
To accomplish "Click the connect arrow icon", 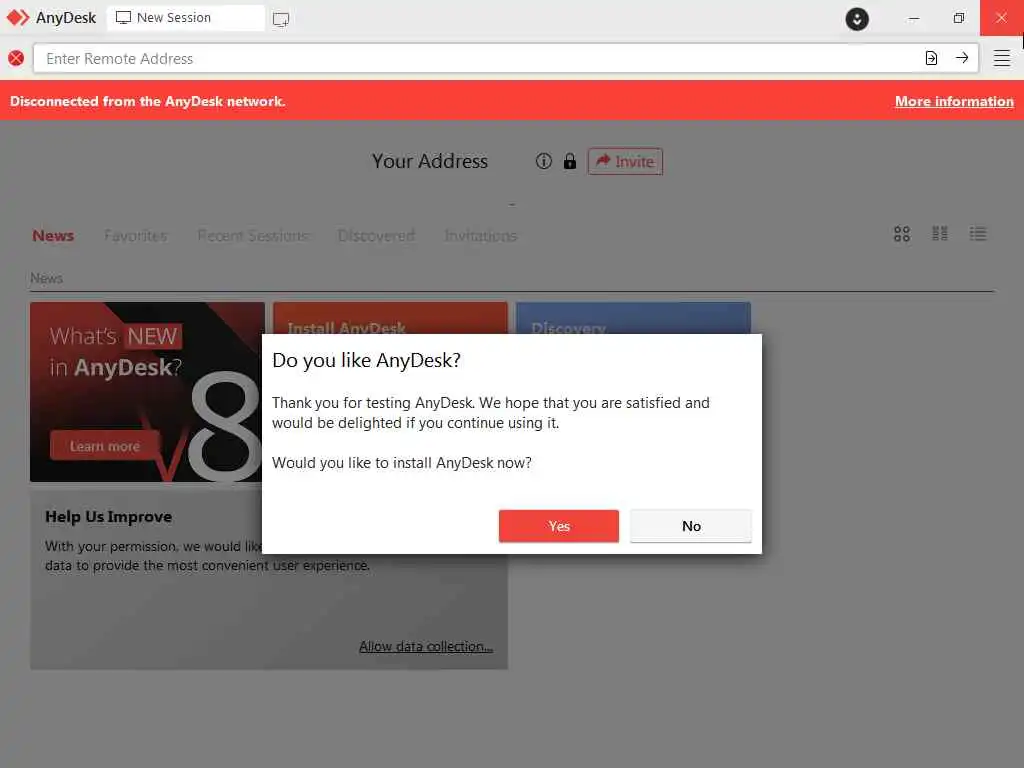I will click(x=962, y=58).
